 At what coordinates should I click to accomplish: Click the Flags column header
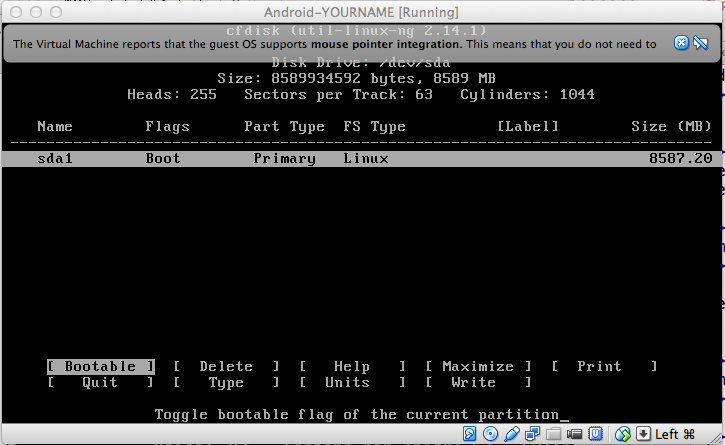click(167, 126)
